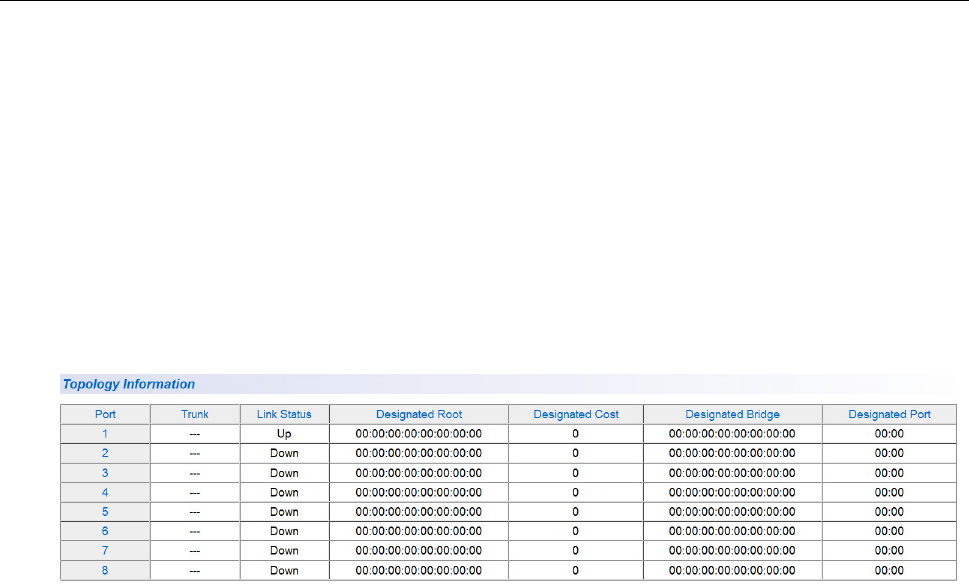Open port 2 in the Port column

click(105, 453)
